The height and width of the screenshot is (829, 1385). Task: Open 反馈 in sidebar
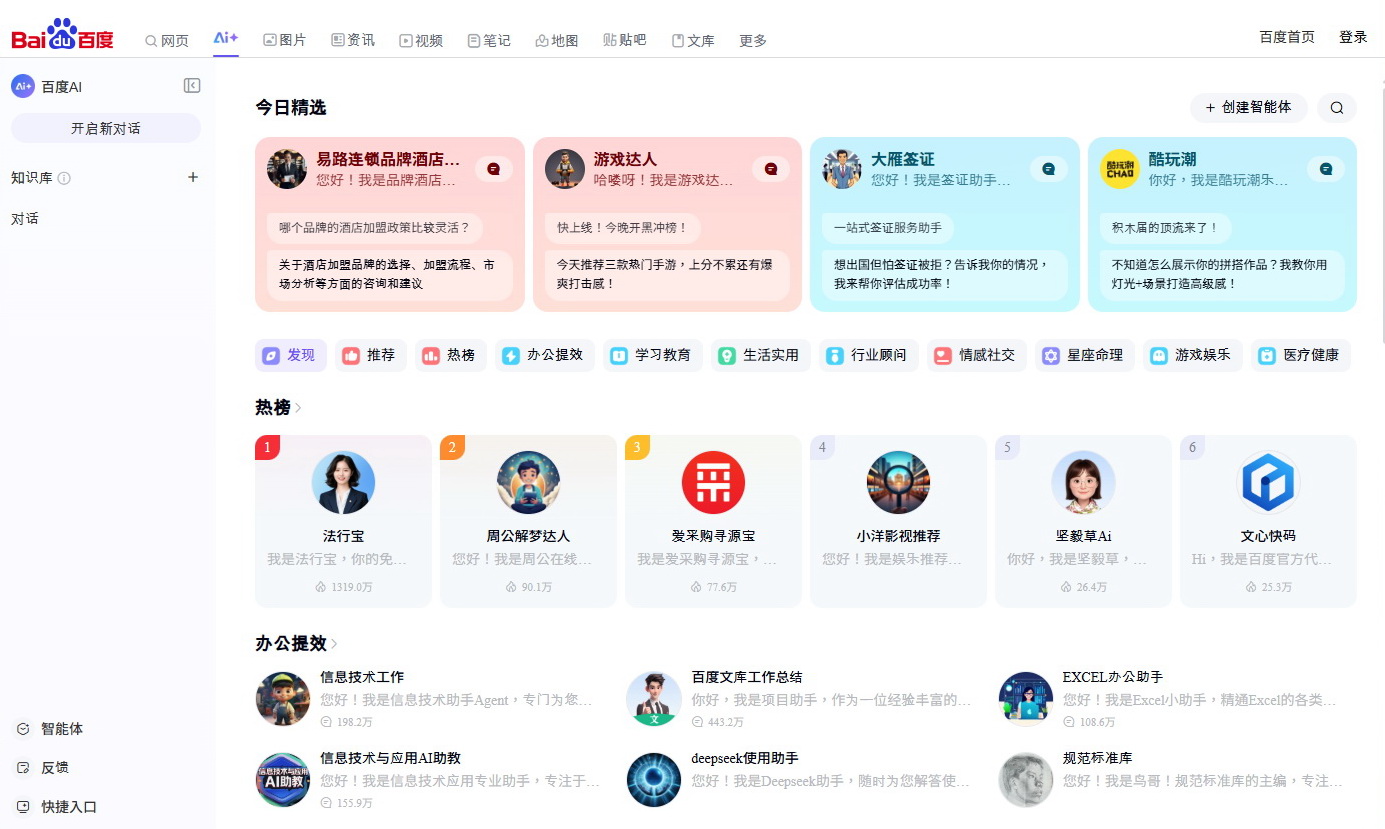[43, 768]
